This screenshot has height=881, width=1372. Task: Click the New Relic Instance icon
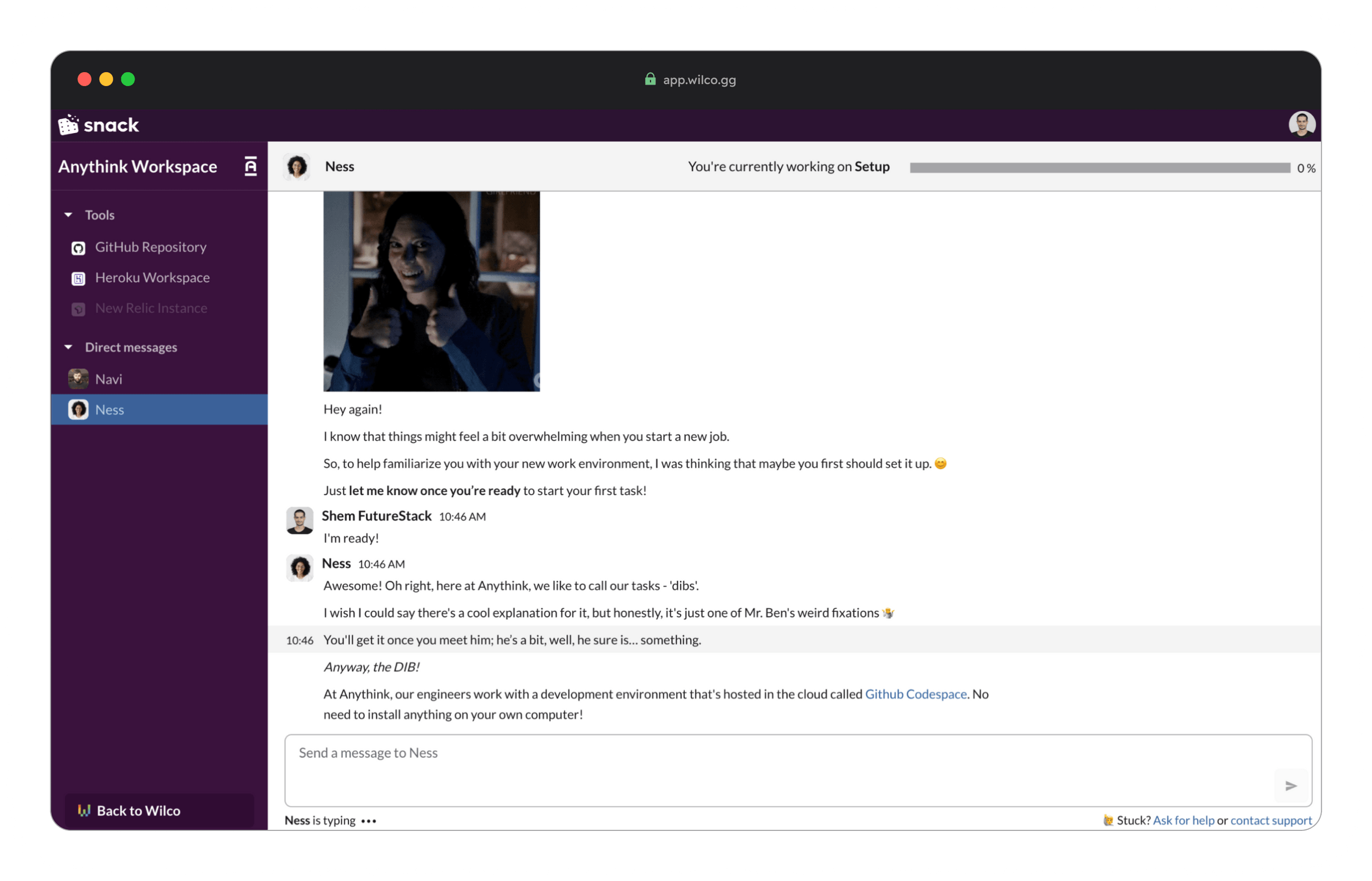tap(79, 309)
